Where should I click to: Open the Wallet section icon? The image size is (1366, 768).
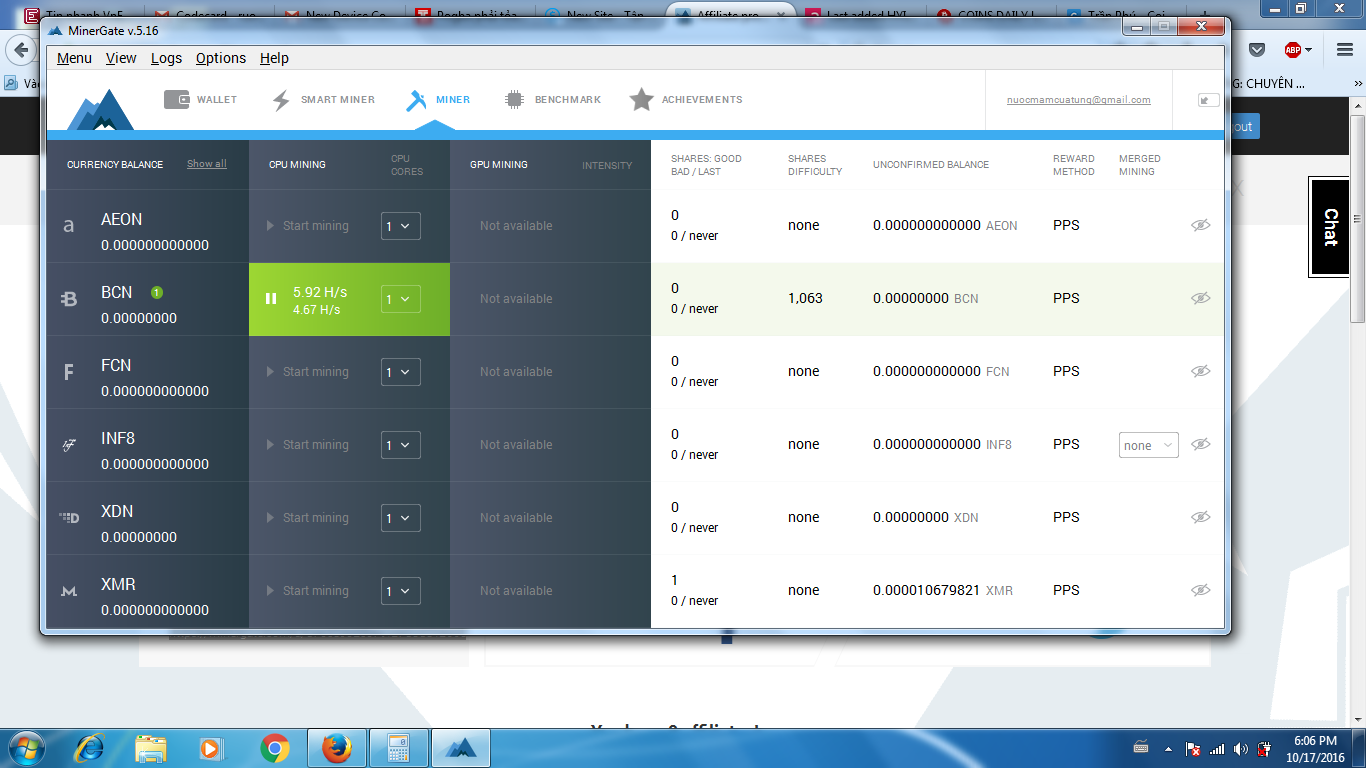177,100
